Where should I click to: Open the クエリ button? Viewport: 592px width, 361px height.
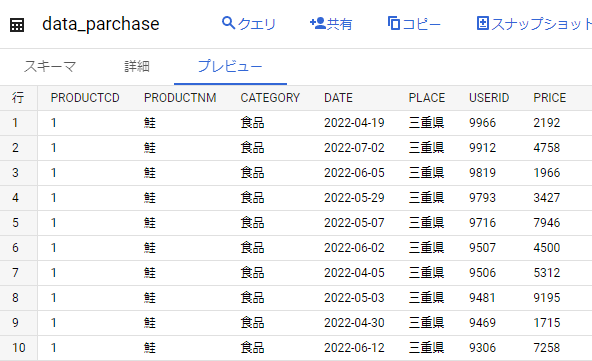point(249,23)
